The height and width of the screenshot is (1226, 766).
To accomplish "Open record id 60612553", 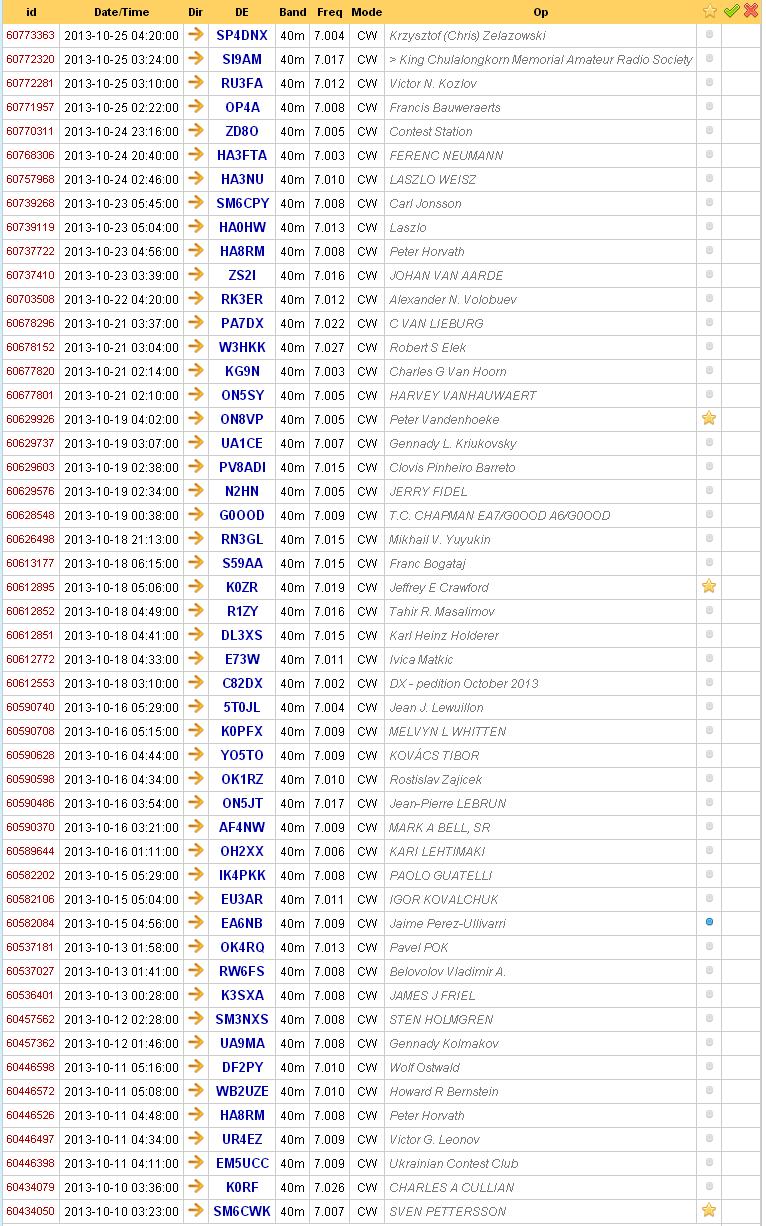I will tap(31, 683).
